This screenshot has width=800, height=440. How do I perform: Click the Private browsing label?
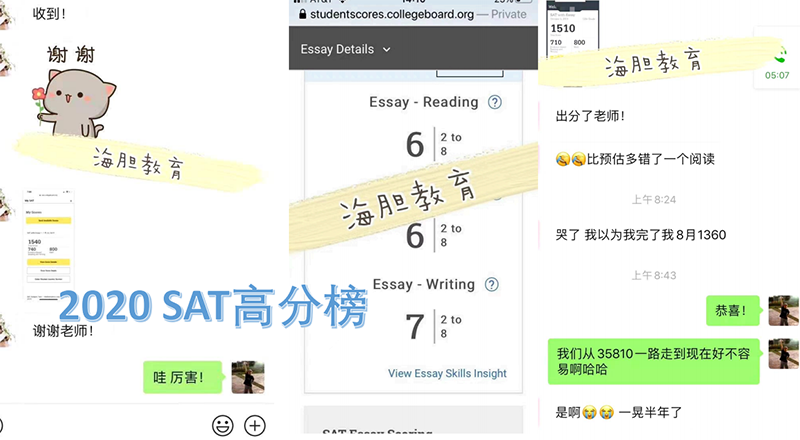pyautogui.click(x=508, y=14)
